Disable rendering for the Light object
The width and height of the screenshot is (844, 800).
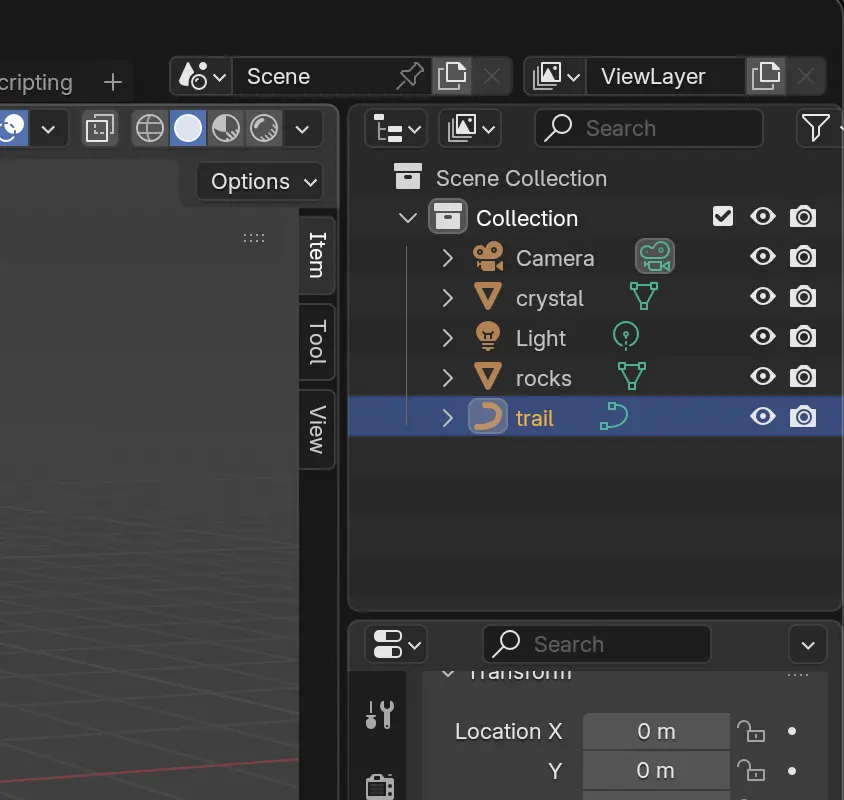pyautogui.click(x=802, y=337)
